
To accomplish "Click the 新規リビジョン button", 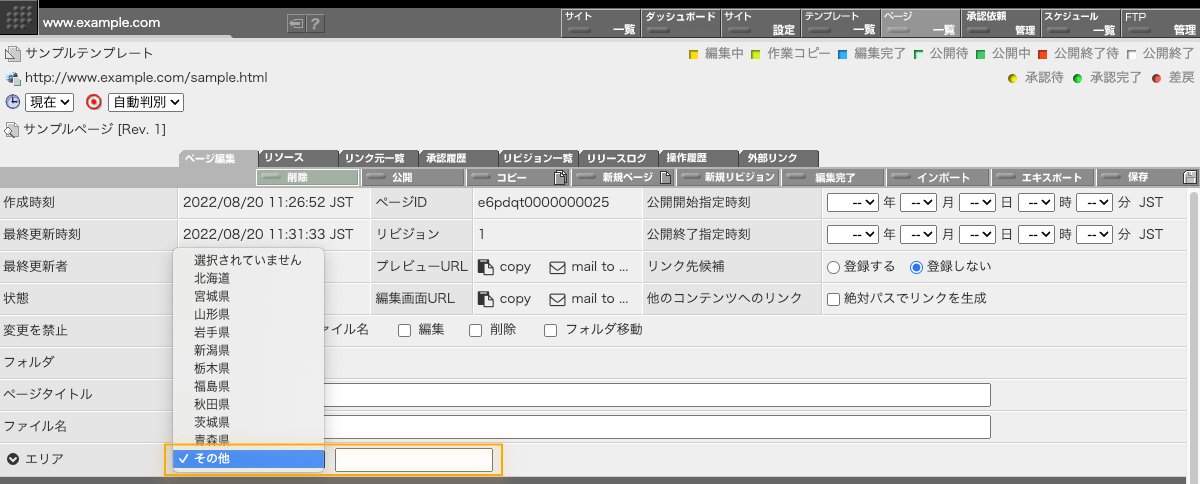I will tap(730, 177).
